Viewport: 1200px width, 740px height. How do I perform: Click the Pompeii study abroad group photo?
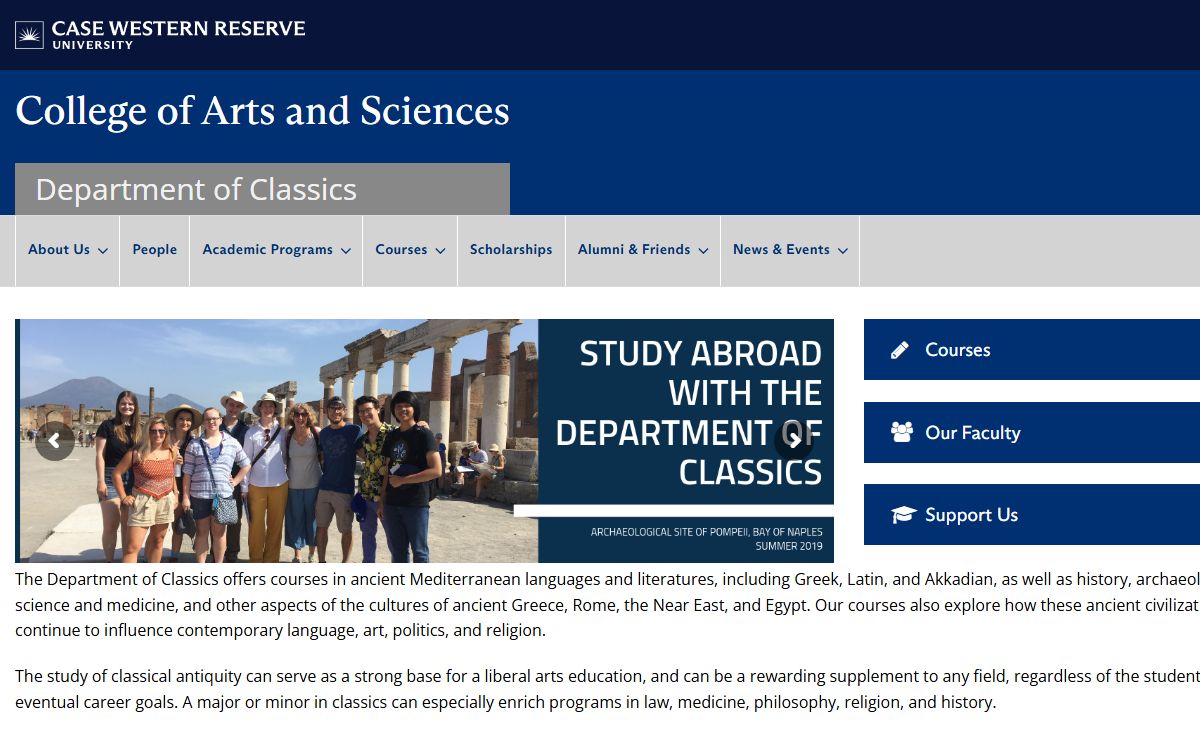tap(277, 441)
